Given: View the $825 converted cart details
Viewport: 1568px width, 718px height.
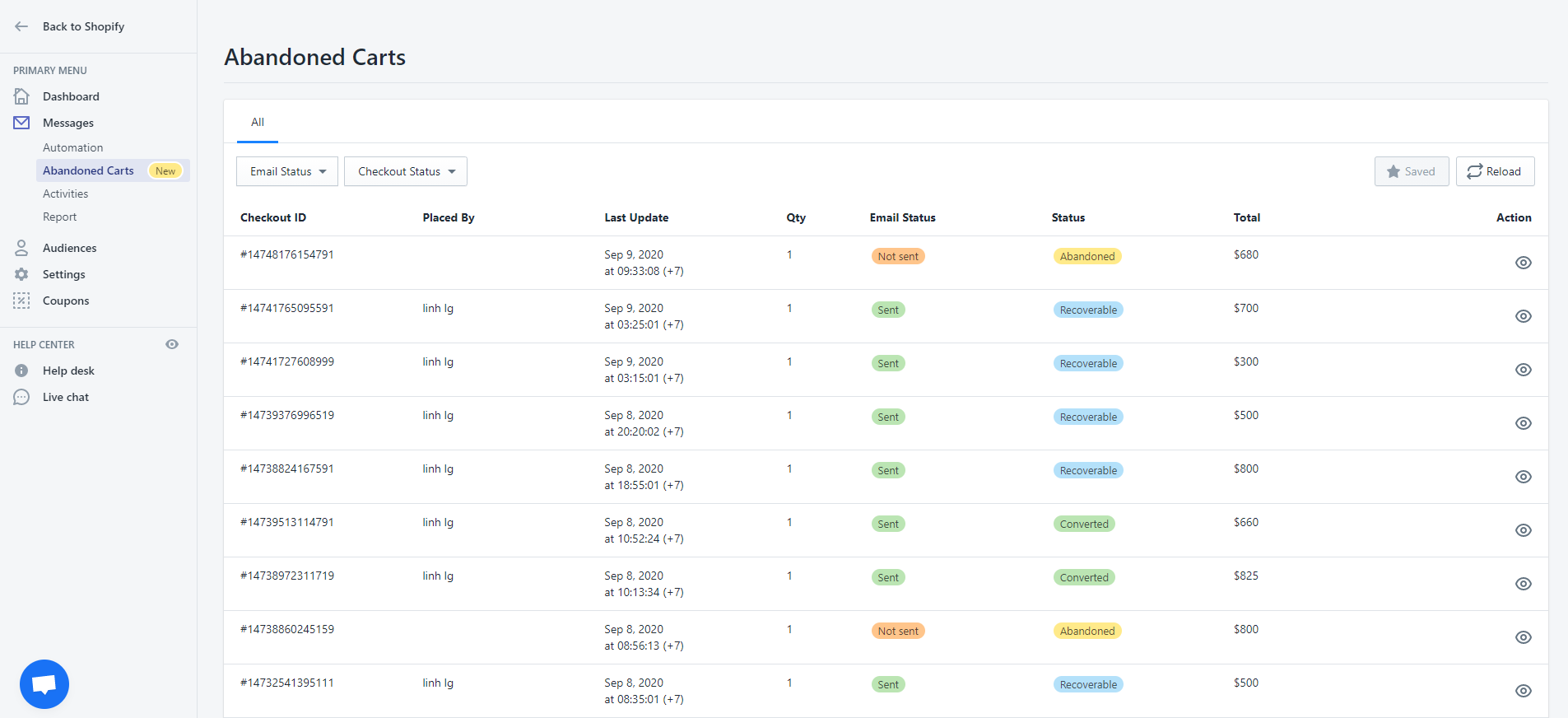Looking at the screenshot, I should pos(1523,584).
